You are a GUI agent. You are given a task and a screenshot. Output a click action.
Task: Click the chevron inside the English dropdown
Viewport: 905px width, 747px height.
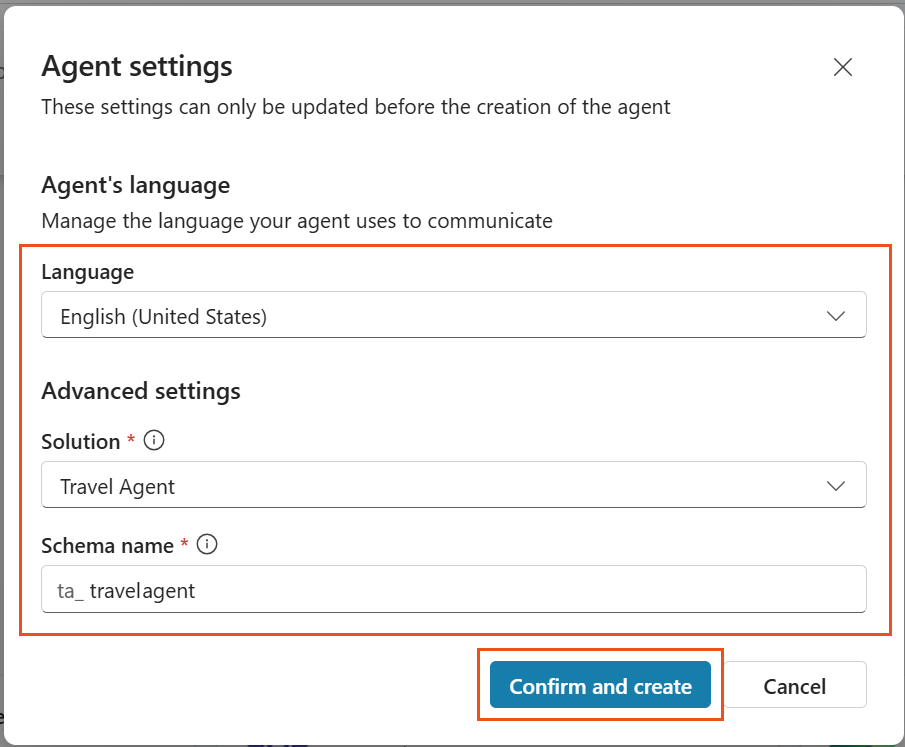click(836, 314)
